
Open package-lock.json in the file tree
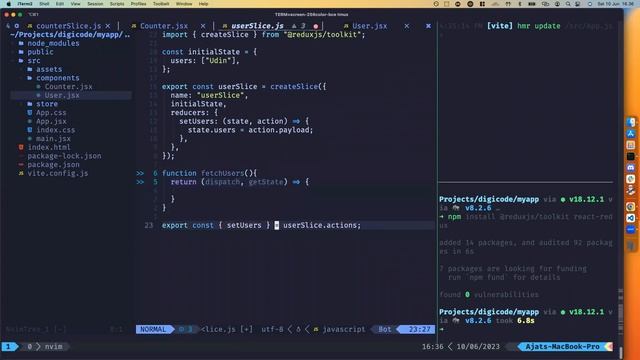(x=64, y=156)
